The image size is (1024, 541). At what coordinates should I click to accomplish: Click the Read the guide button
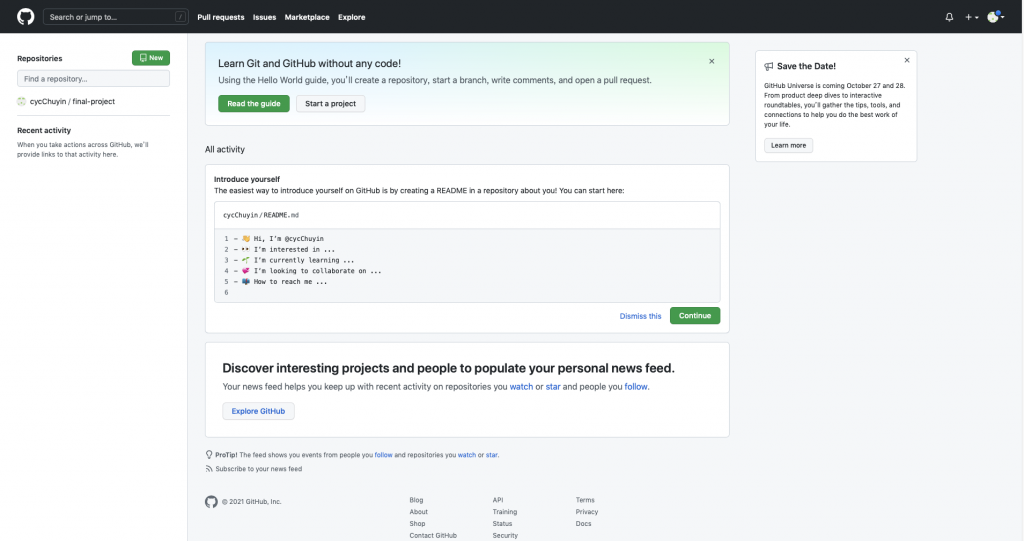(x=254, y=104)
